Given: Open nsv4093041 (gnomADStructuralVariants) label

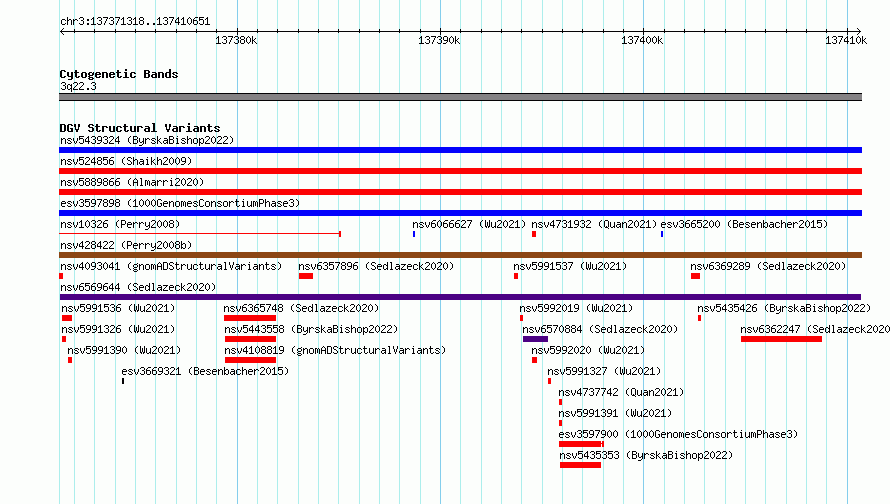Looking at the screenshot, I should 171,266.
